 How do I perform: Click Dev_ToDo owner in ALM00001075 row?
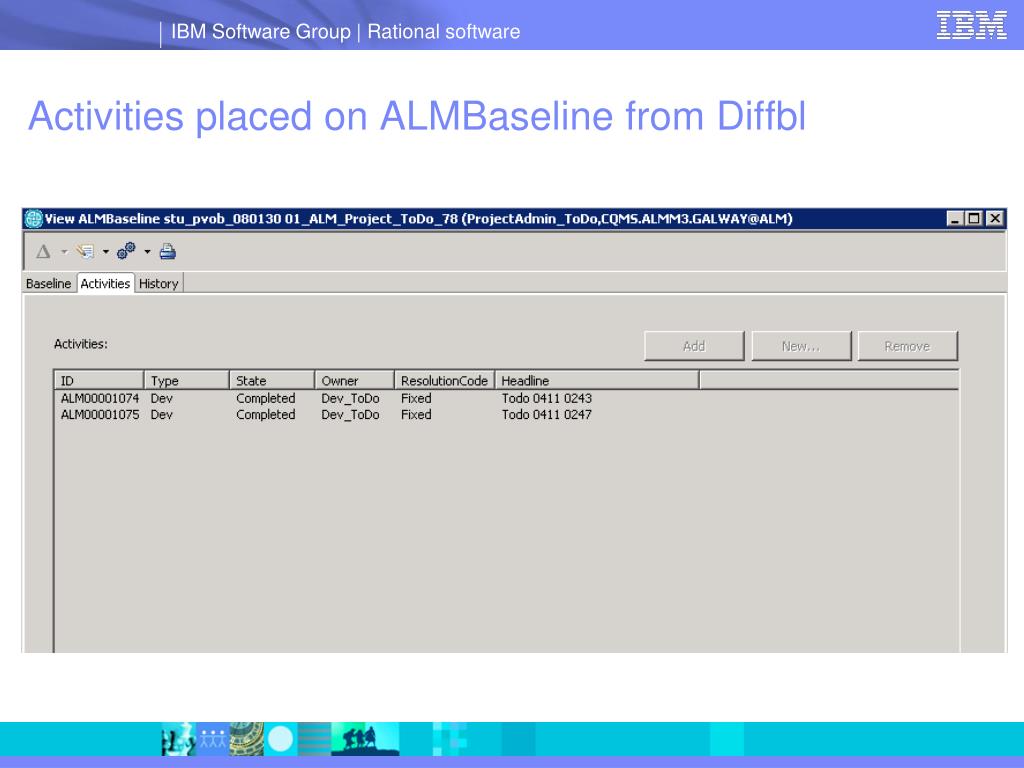pyautogui.click(x=350, y=415)
